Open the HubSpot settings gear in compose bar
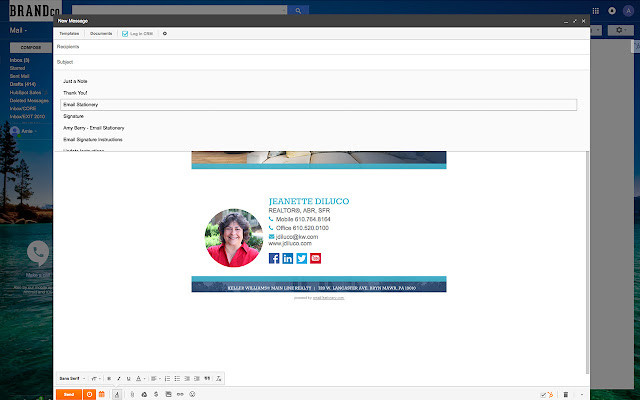Screen dimensions: 640x400 coord(165,33)
